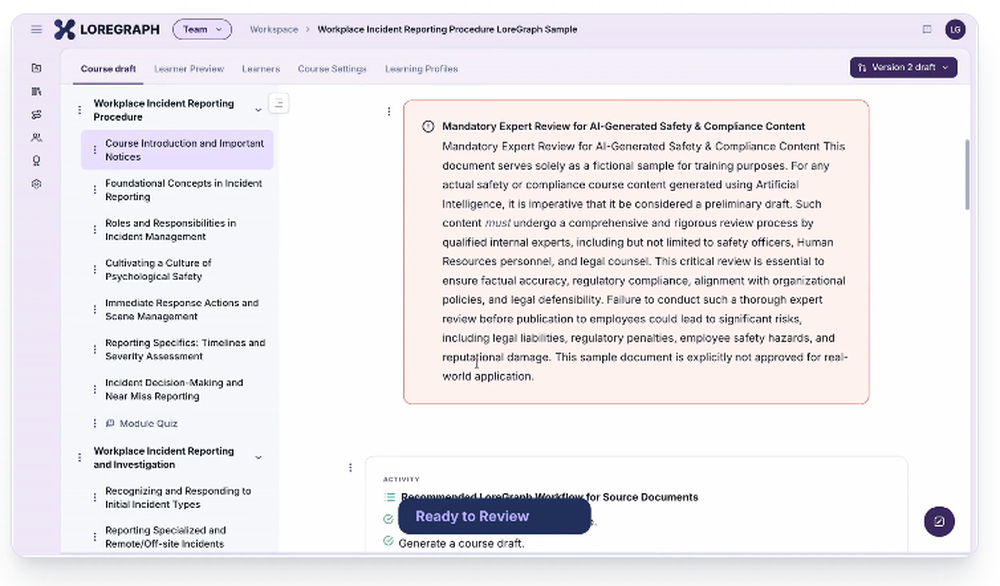
Task: Collapse the course outline panel
Action: click(279, 103)
